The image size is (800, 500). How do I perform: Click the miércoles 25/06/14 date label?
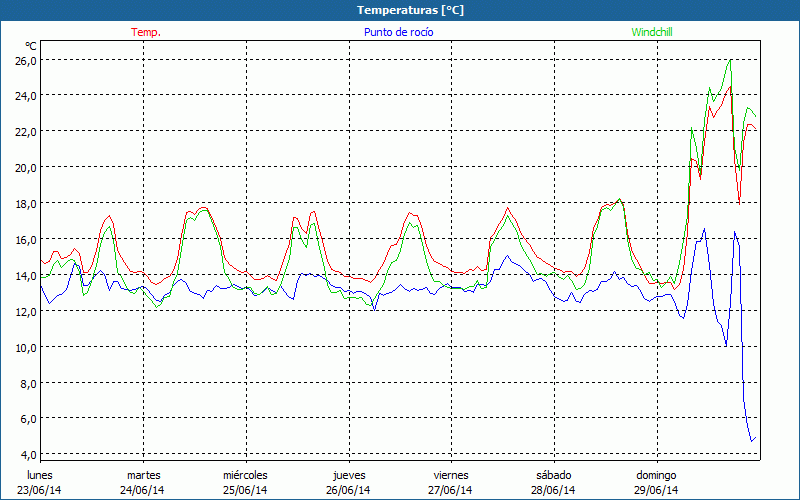245,483
